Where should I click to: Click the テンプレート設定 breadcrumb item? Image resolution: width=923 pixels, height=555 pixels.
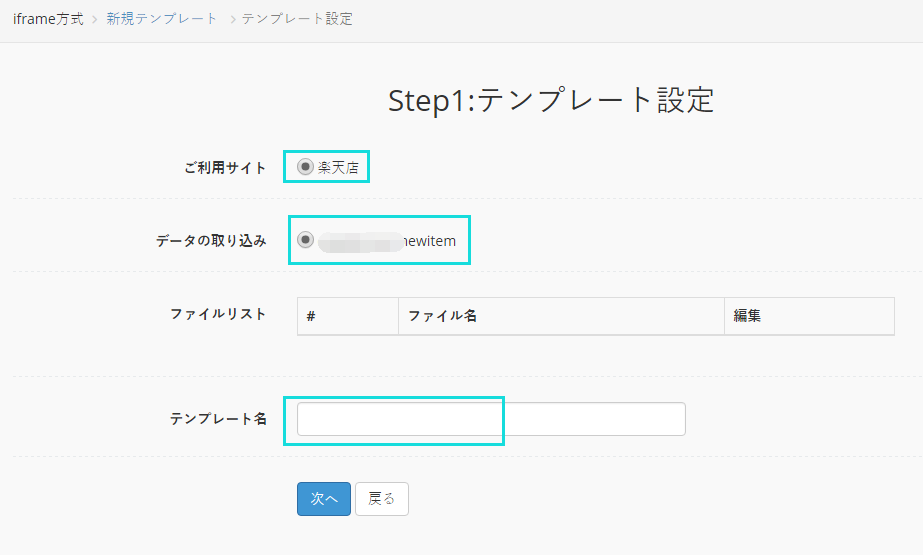point(297,19)
